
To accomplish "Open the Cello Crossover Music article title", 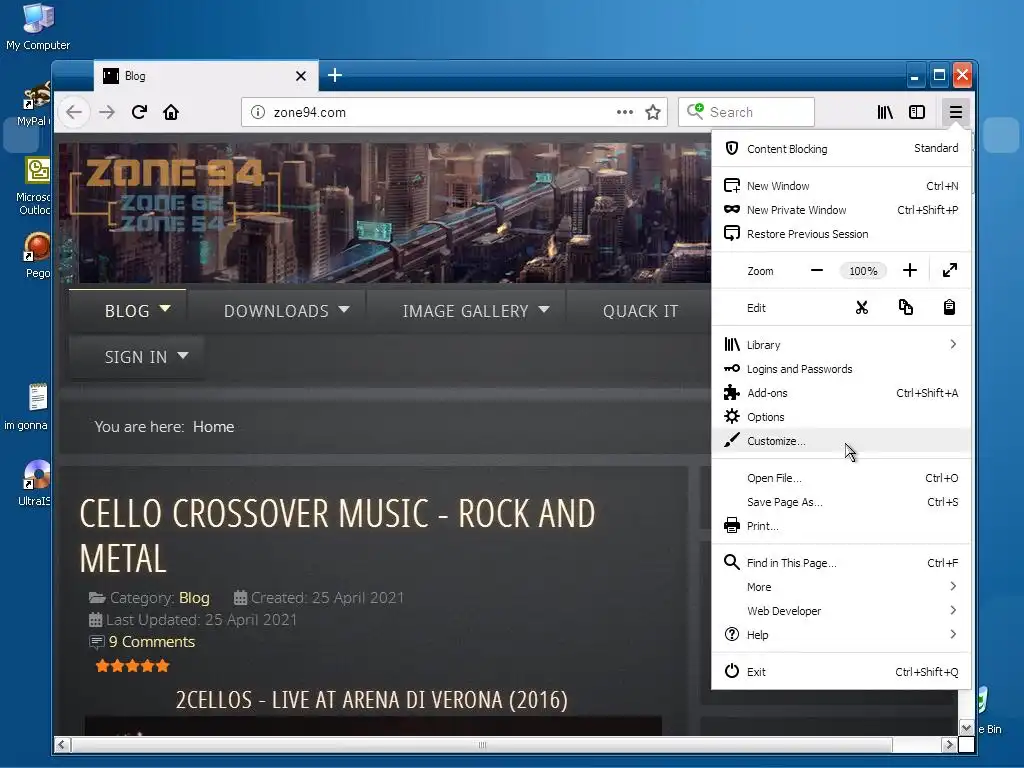I will click(337, 536).
